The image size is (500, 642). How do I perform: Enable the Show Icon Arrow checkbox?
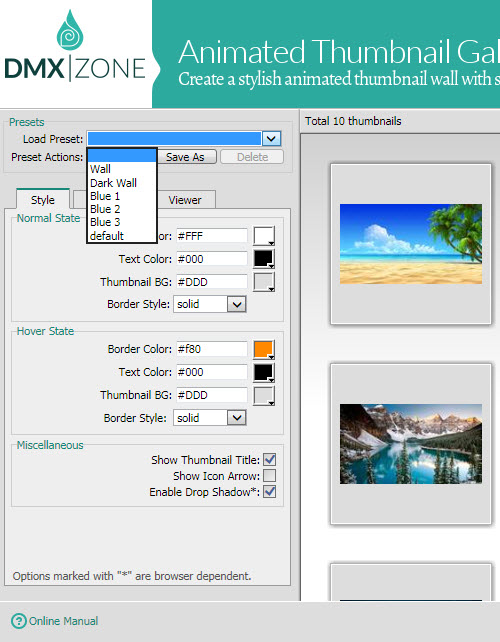(x=269, y=475)
